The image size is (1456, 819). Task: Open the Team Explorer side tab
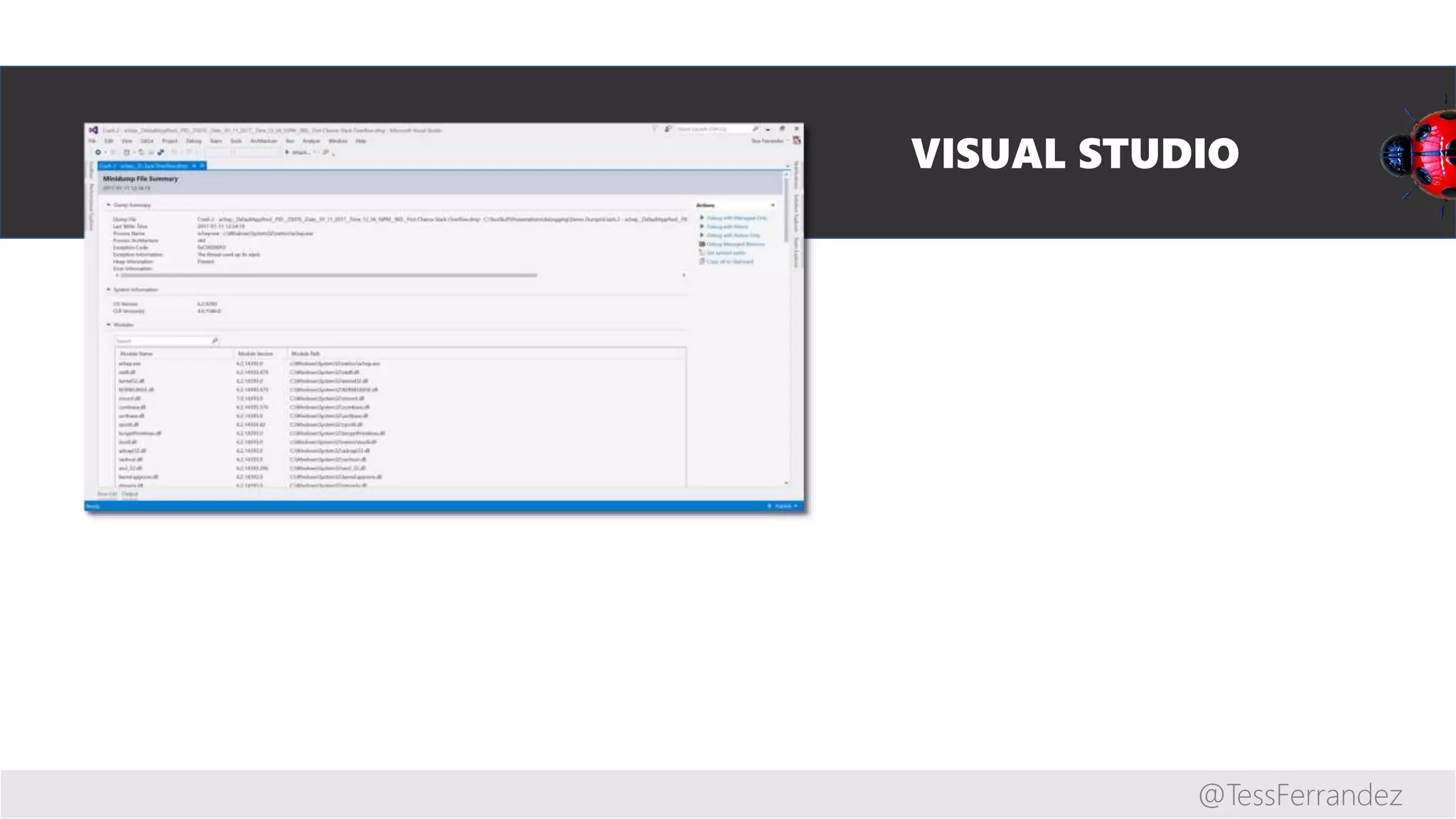coord(797,252)
